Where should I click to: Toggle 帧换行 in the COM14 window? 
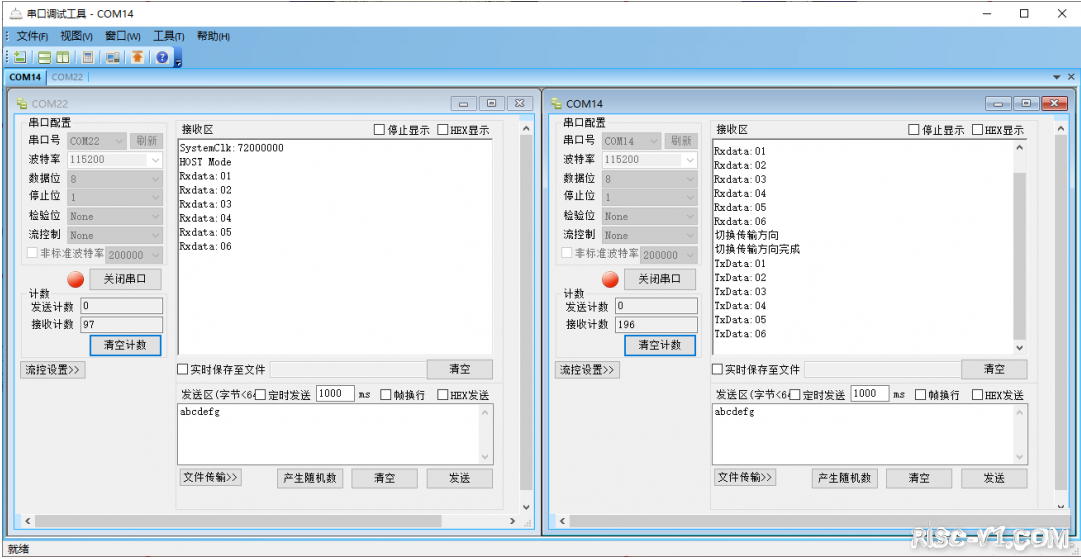point(920,395)
